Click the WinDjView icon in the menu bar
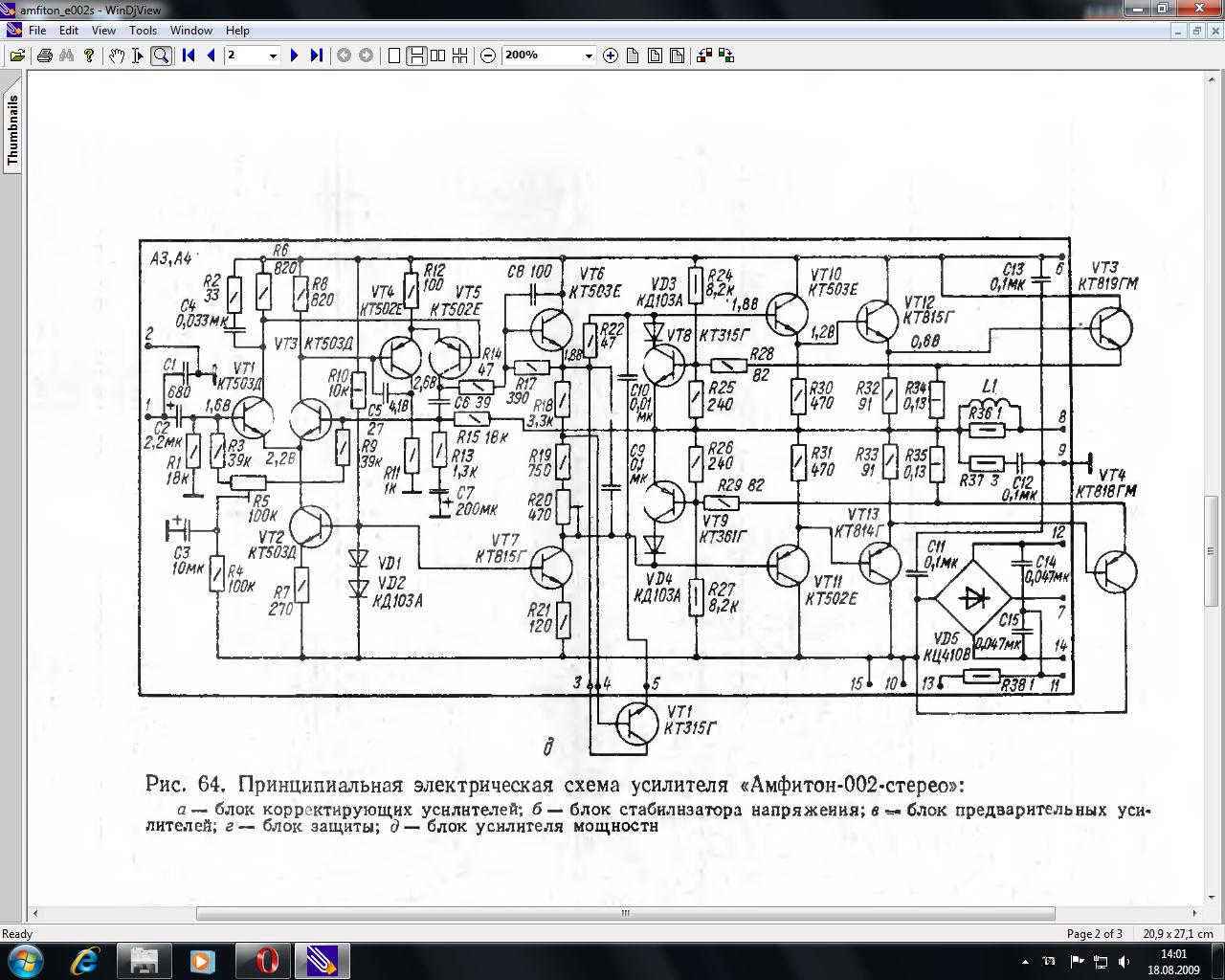This screenshot has height=980, width=1225. click(13, 30)
